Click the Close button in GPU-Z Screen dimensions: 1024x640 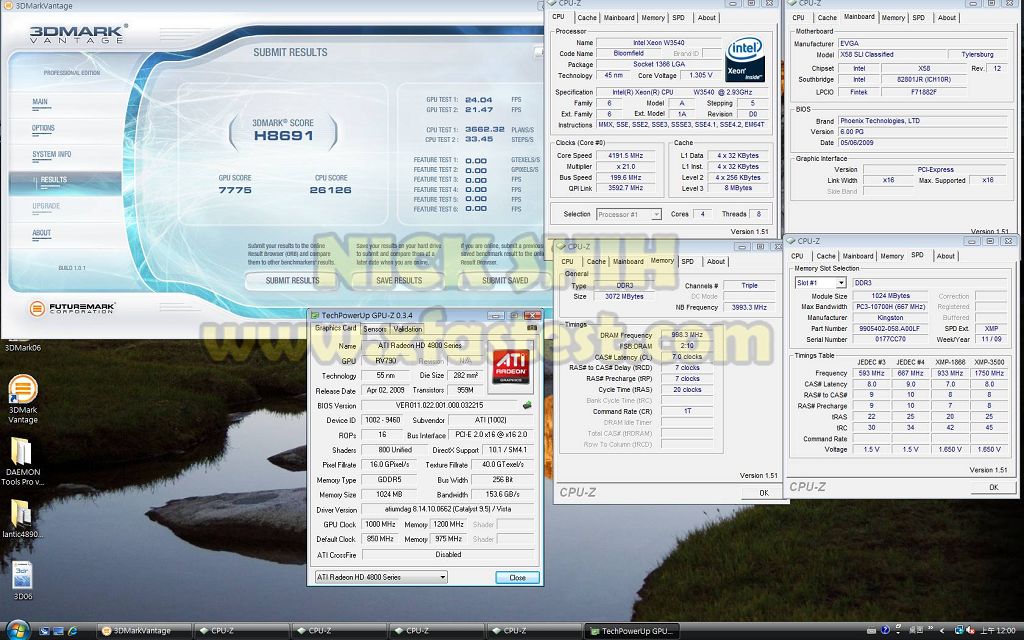pos(517,577)
